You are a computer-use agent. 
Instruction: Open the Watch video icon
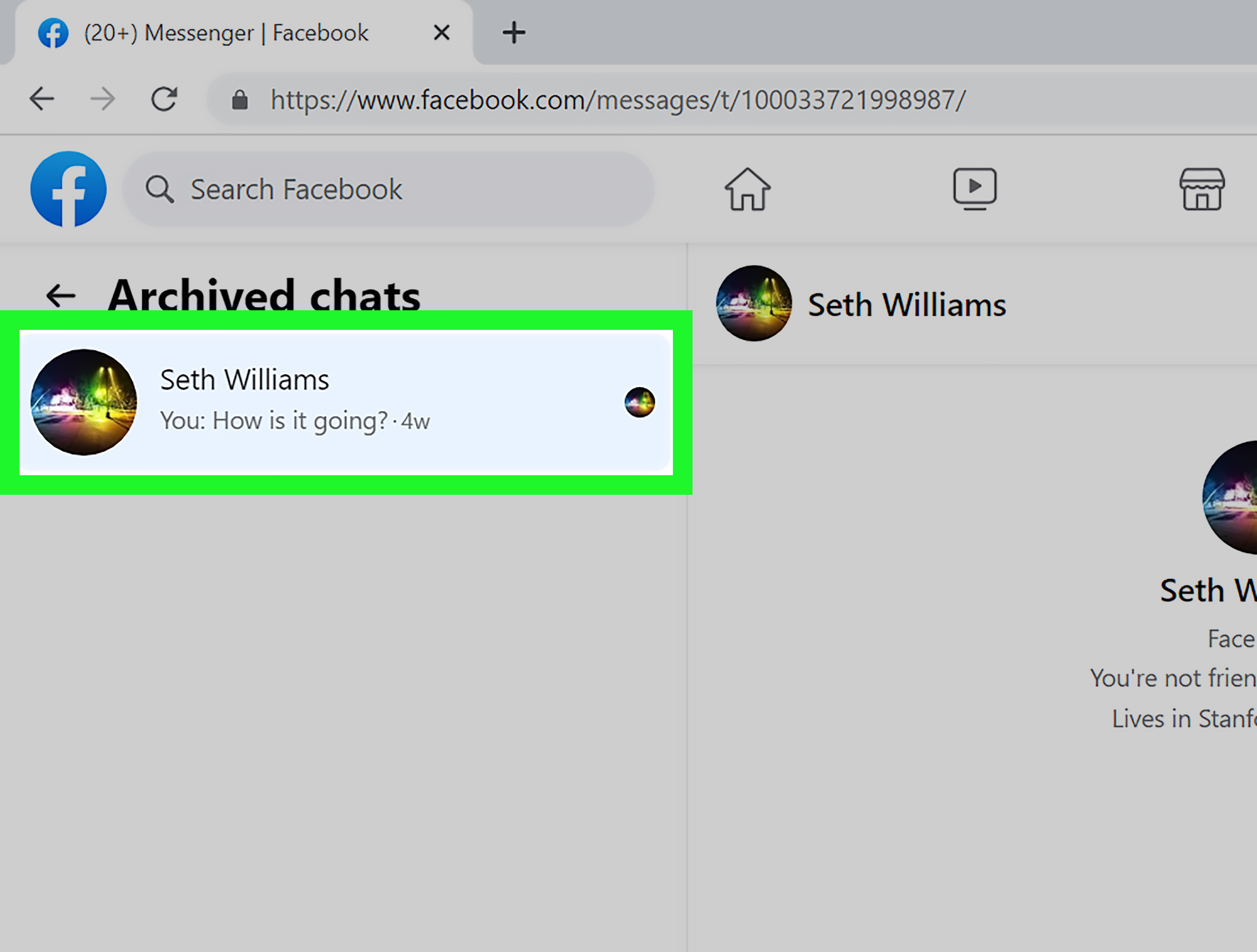pyautogui.click(x=975, y=189)
